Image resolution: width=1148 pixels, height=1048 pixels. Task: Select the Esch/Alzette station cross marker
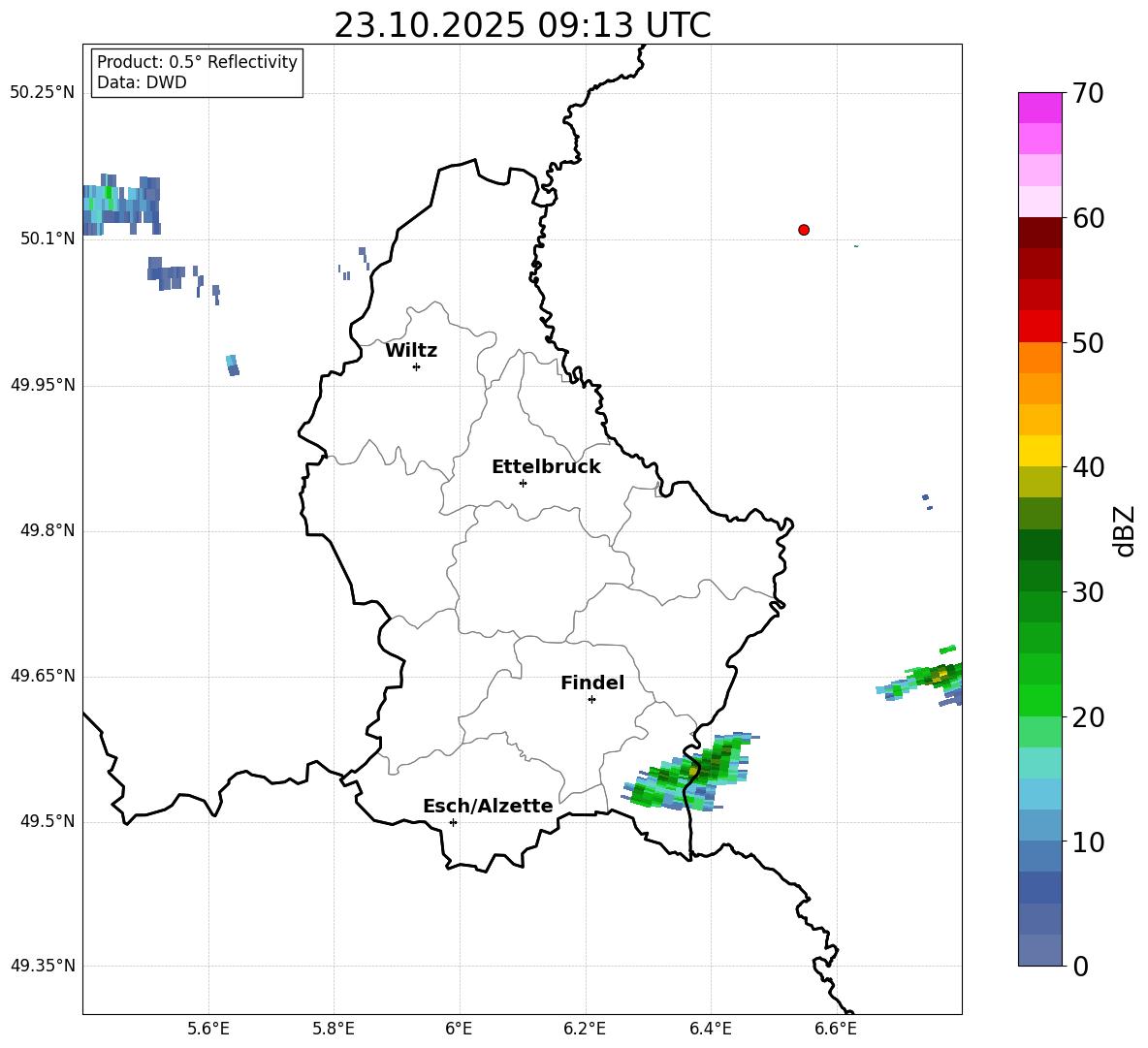pyautogui.click(x=453, y=822)
